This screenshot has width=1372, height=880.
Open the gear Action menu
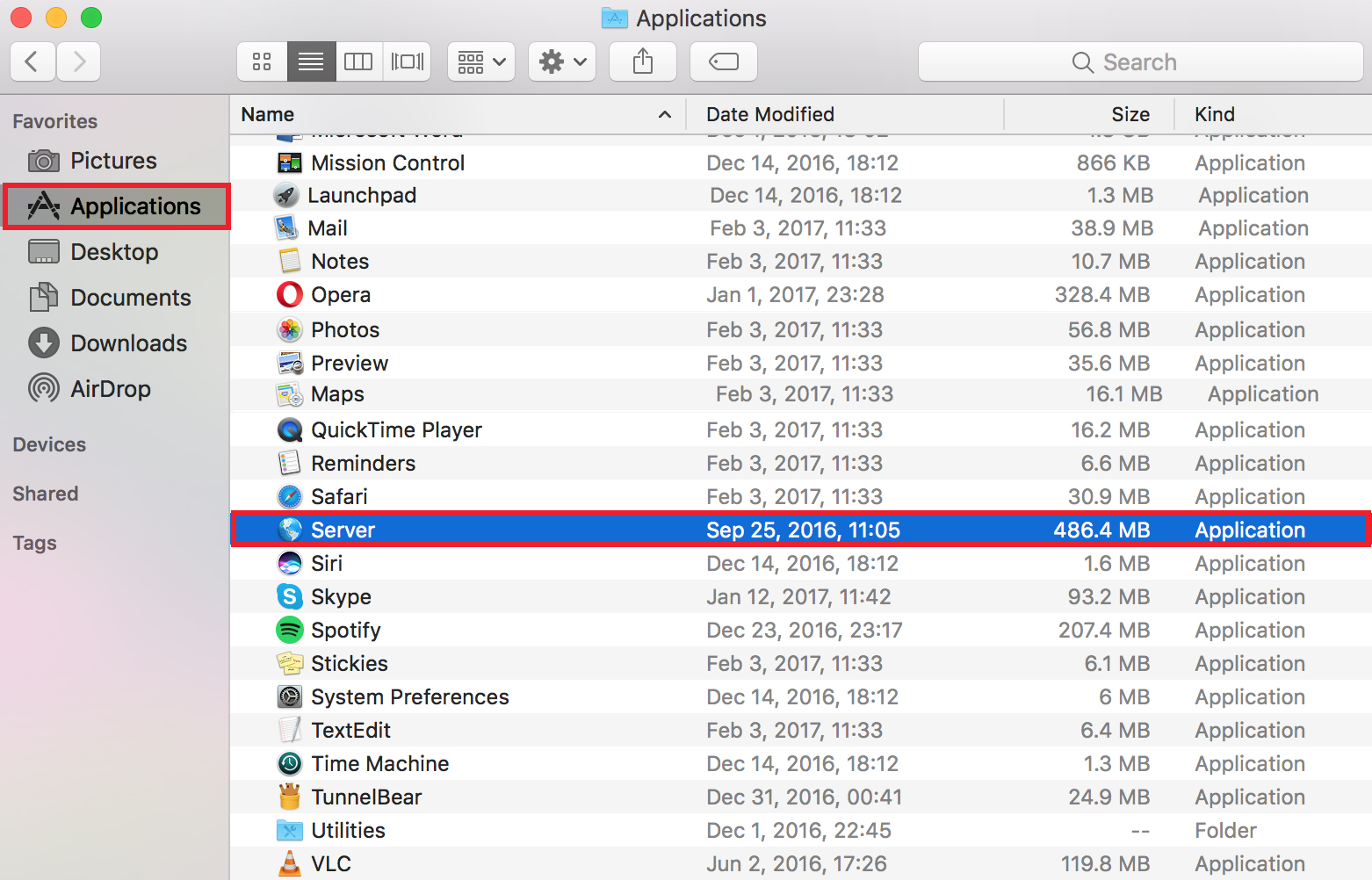coord(562,61)
